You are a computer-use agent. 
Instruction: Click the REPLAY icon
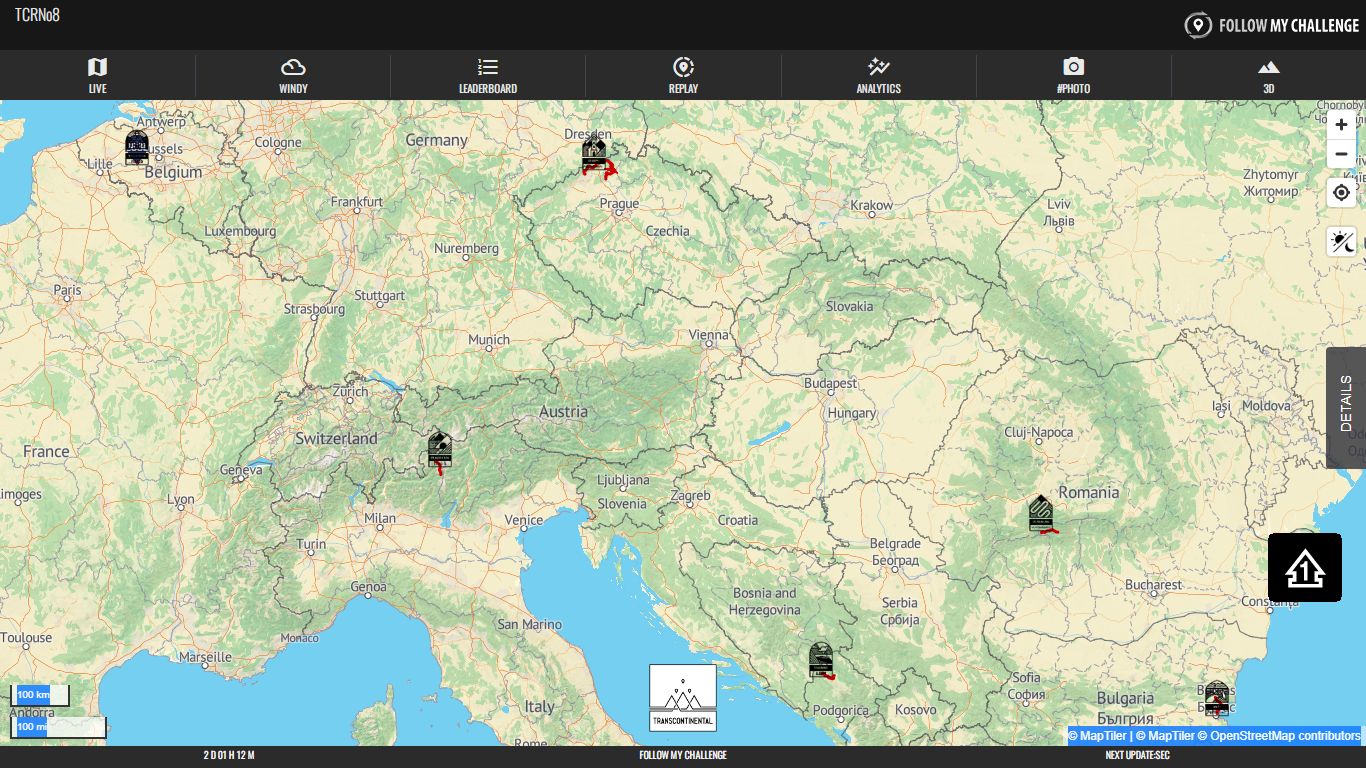[x=683, y=68]
